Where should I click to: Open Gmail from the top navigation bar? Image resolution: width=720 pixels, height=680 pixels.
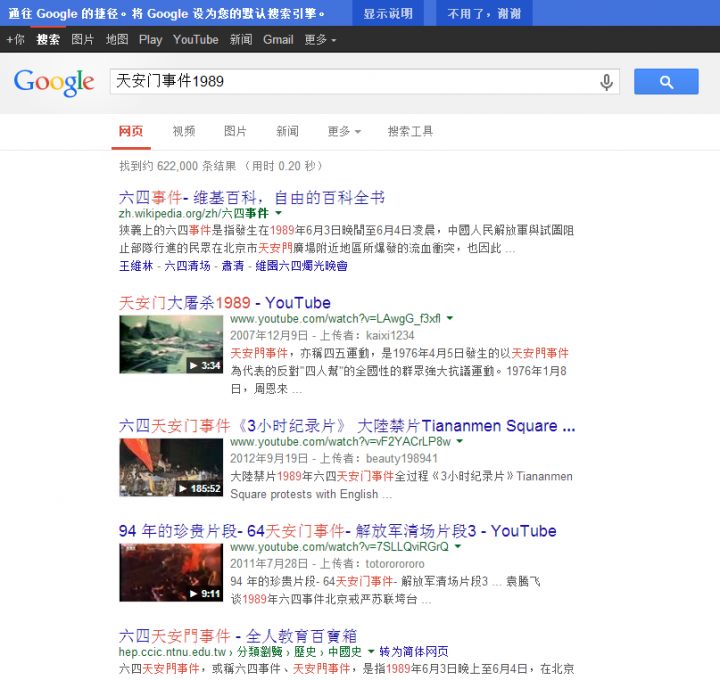click(278, 40)
